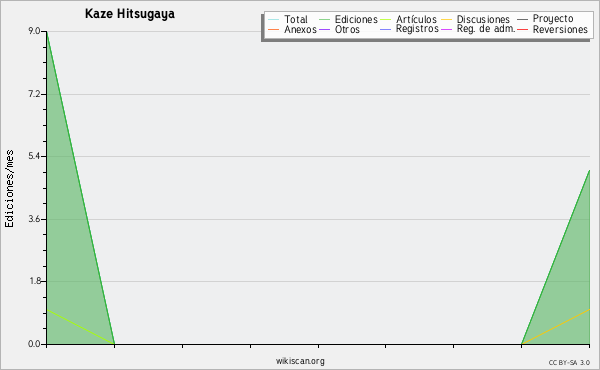Click the orange Anexos line swatch
Viewport: 600px width, 370px height.
click(274, 29)
